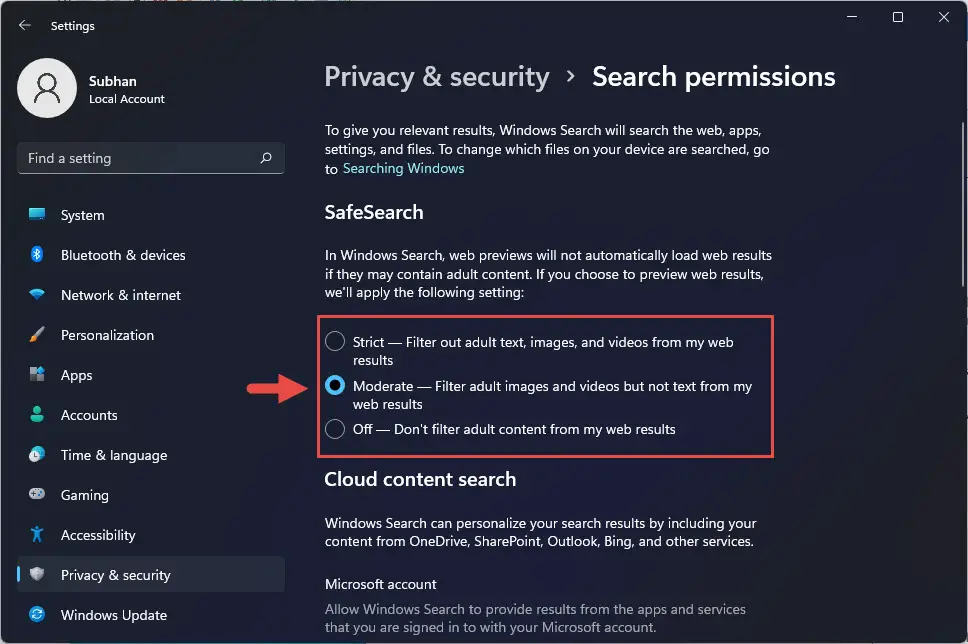
Task: Click the Accounts person icon
Action: pyautogui.click(x=37, y=414)
